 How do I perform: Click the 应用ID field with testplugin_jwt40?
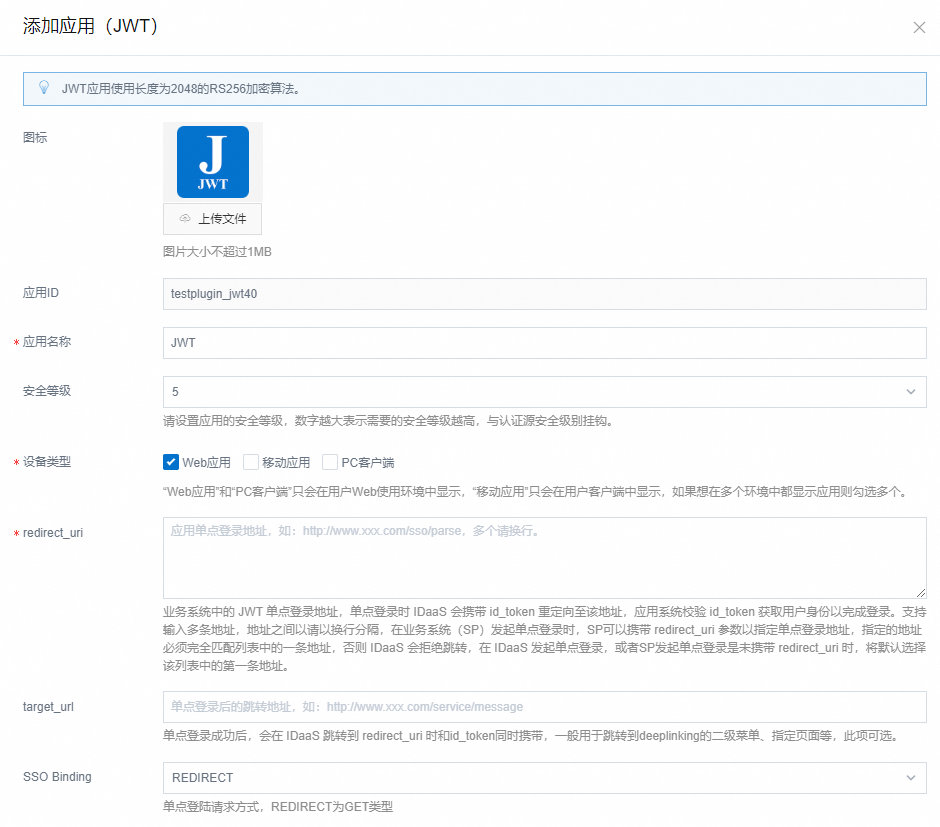click(x=544, y=294)
